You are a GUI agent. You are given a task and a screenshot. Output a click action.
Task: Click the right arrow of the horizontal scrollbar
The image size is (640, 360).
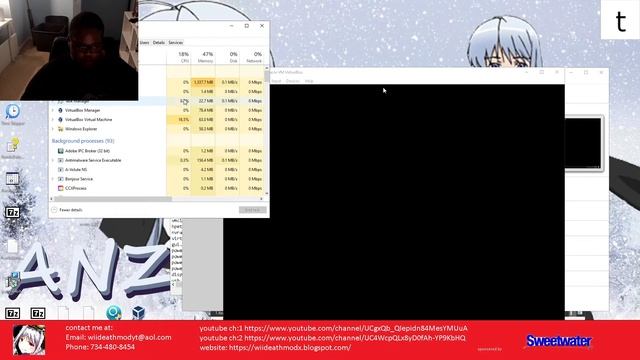262,199
